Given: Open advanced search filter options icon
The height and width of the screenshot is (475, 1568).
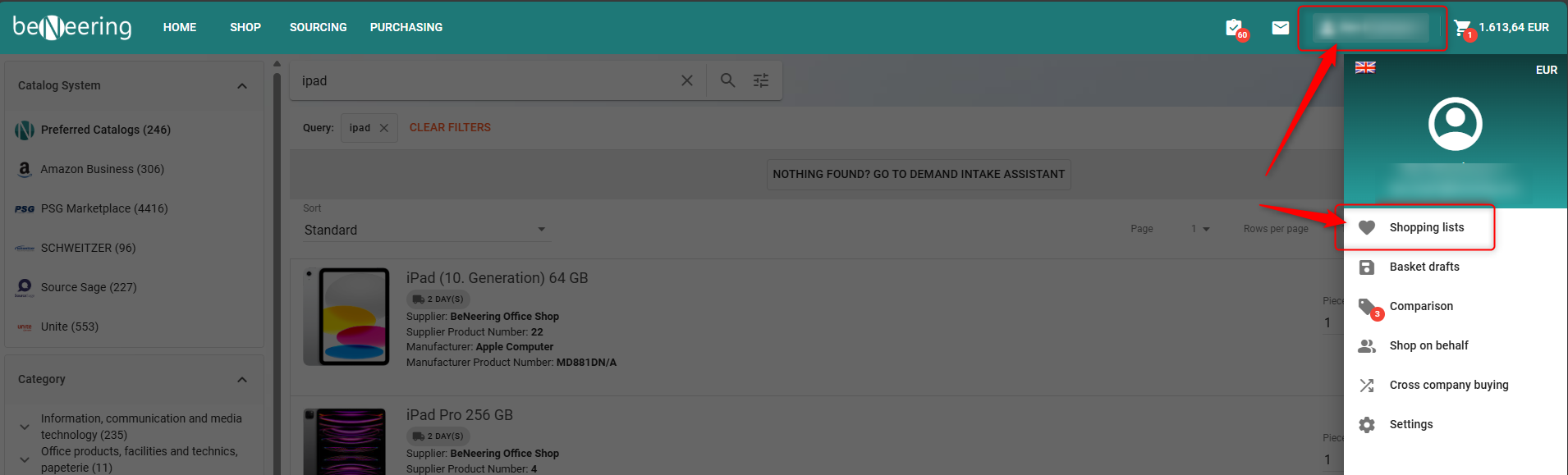Looking at the screenshot, I should [x=761, y=80].
